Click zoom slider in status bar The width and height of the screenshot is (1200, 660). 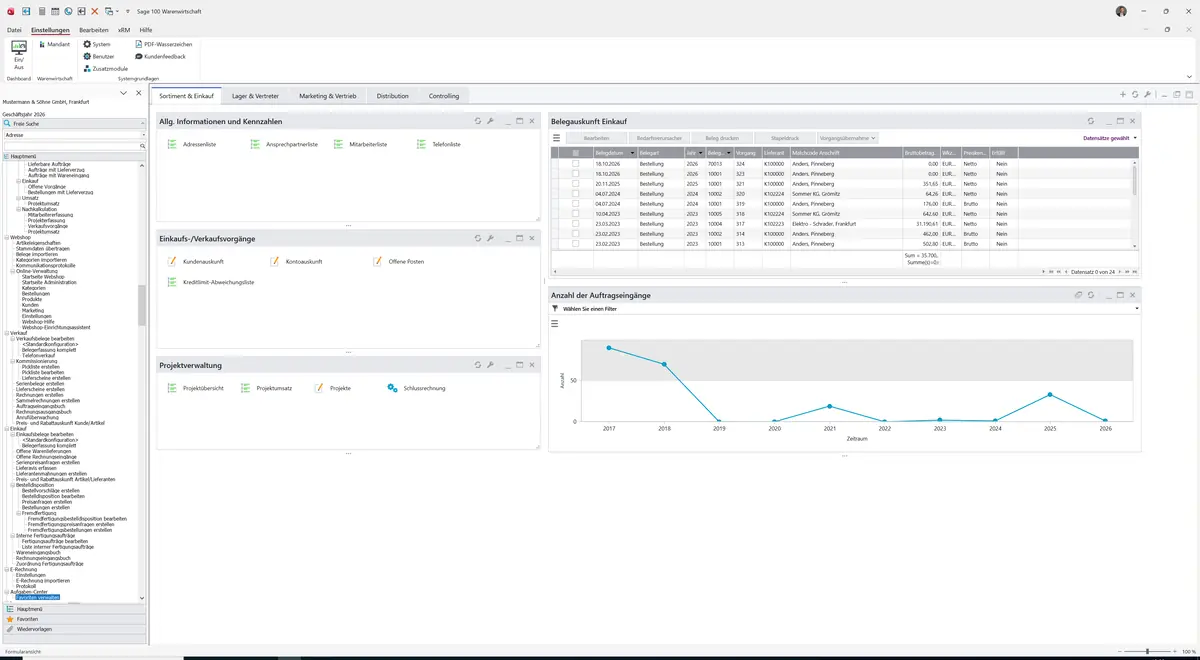tap(1146, 651)
